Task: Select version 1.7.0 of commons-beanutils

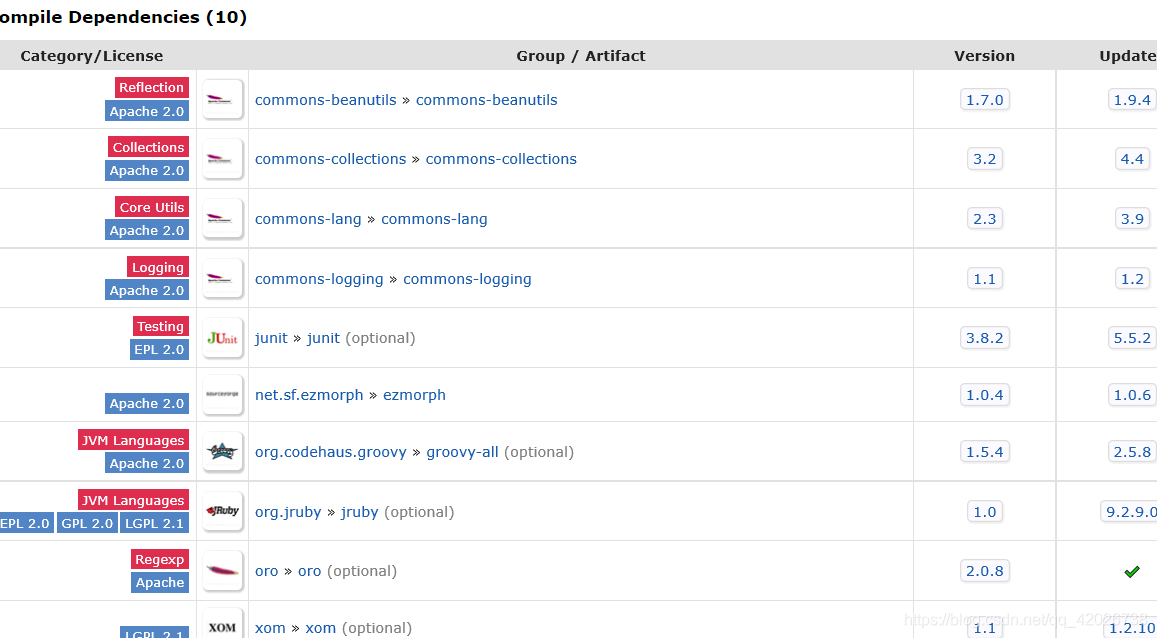Action: point(984,99)
